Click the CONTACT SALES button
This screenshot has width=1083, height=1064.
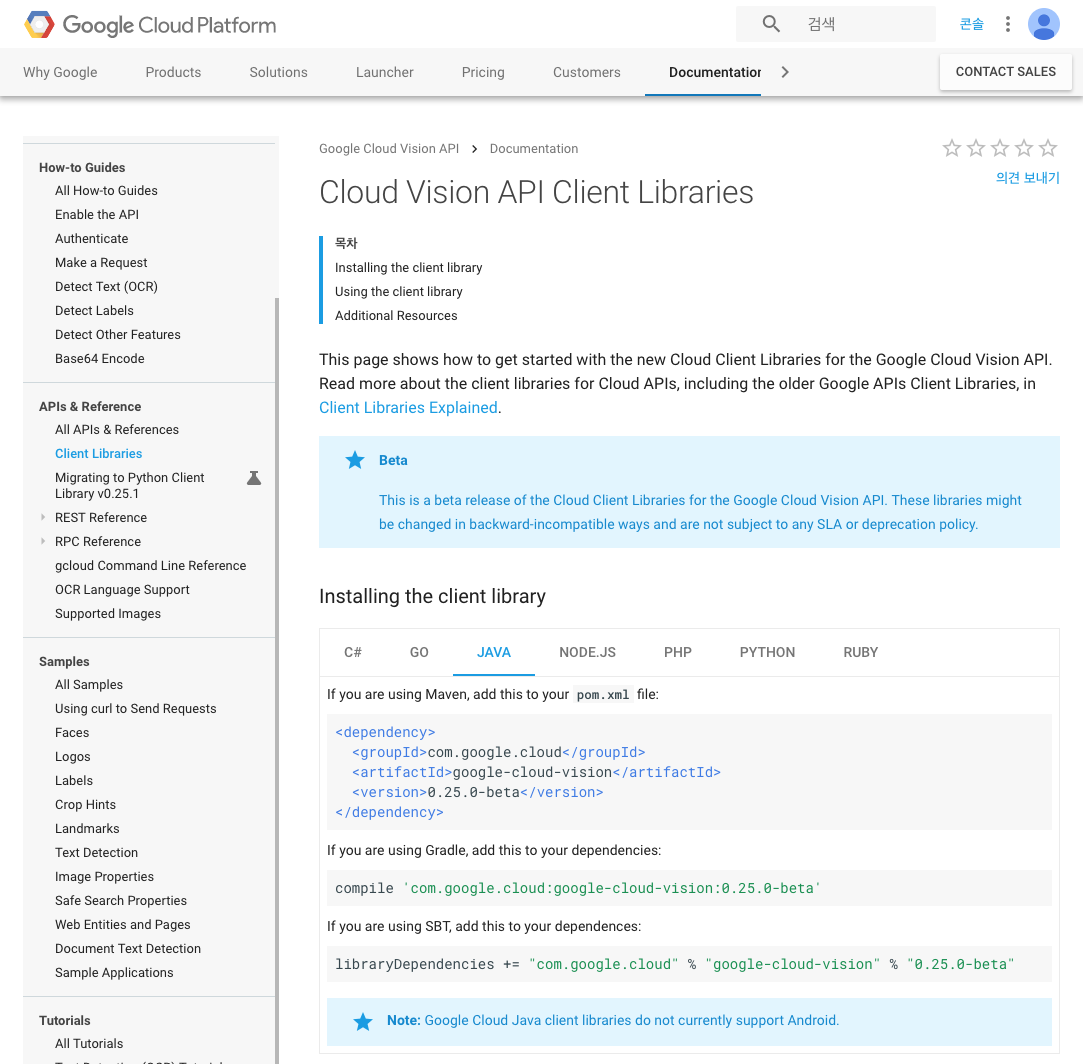coord(1006,72)
